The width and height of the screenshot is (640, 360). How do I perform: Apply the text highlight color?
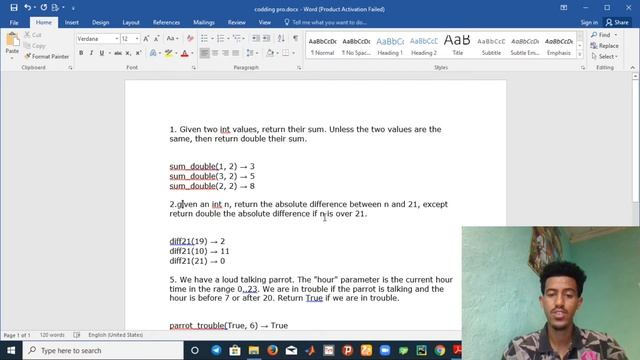[168, 53]
